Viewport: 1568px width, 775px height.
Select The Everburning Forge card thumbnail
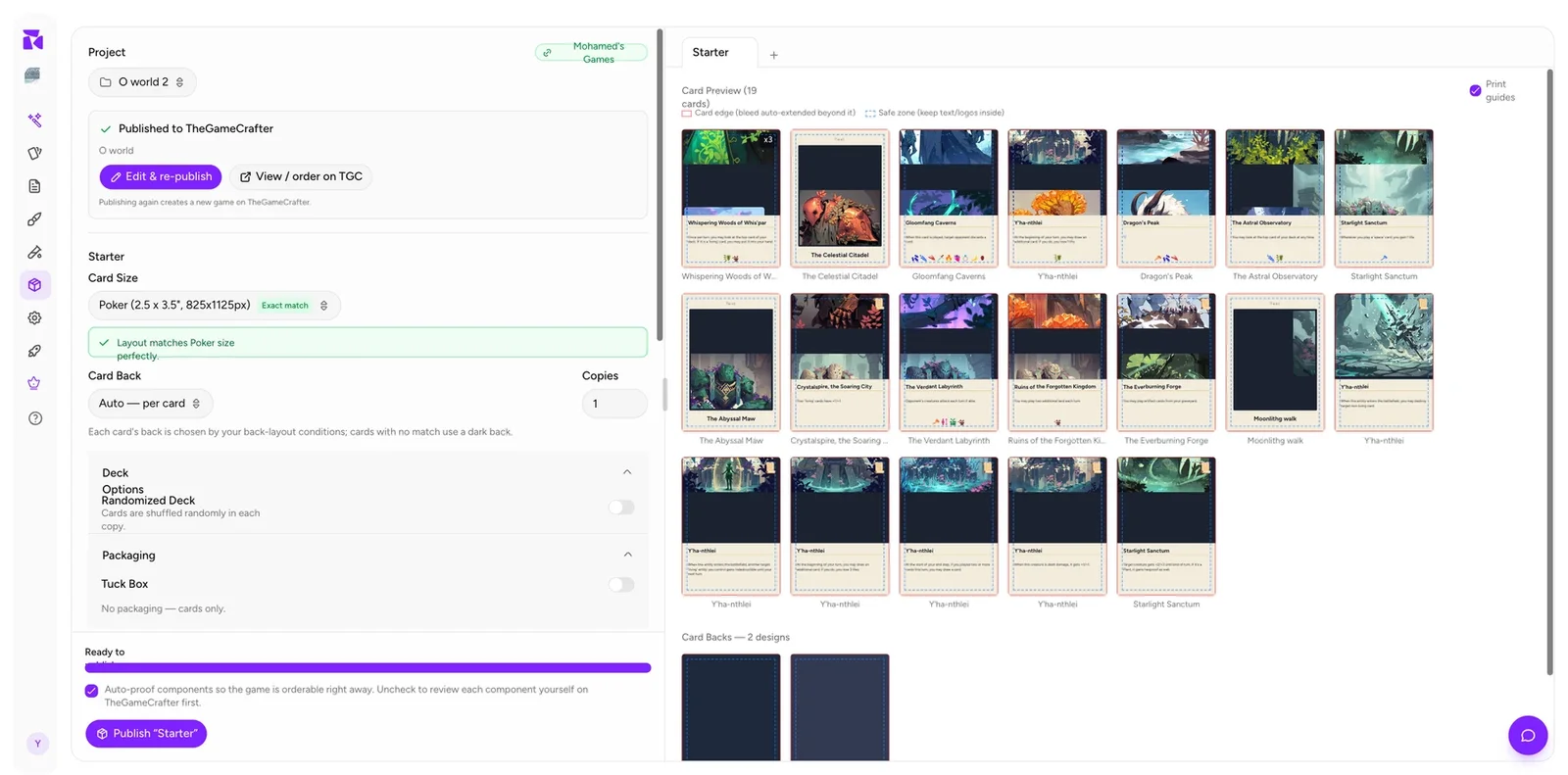coord(1166,363)
